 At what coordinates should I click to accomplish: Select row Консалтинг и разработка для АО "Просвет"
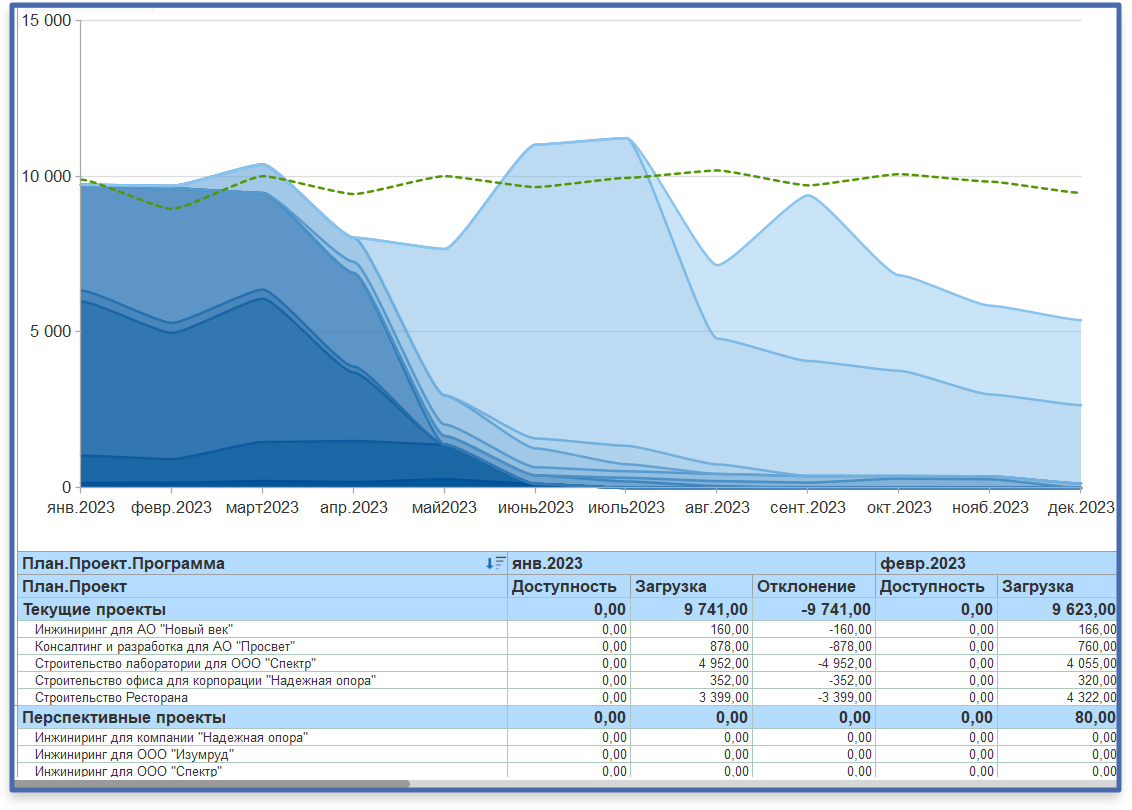click(567, 646)
